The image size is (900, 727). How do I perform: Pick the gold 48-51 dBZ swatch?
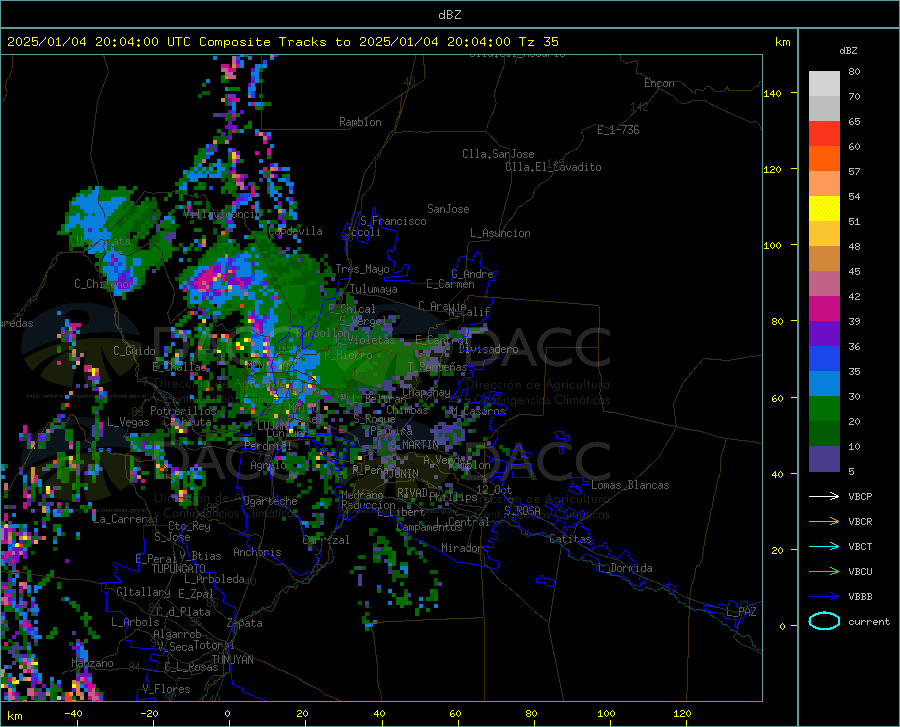(x=824, y=234)
